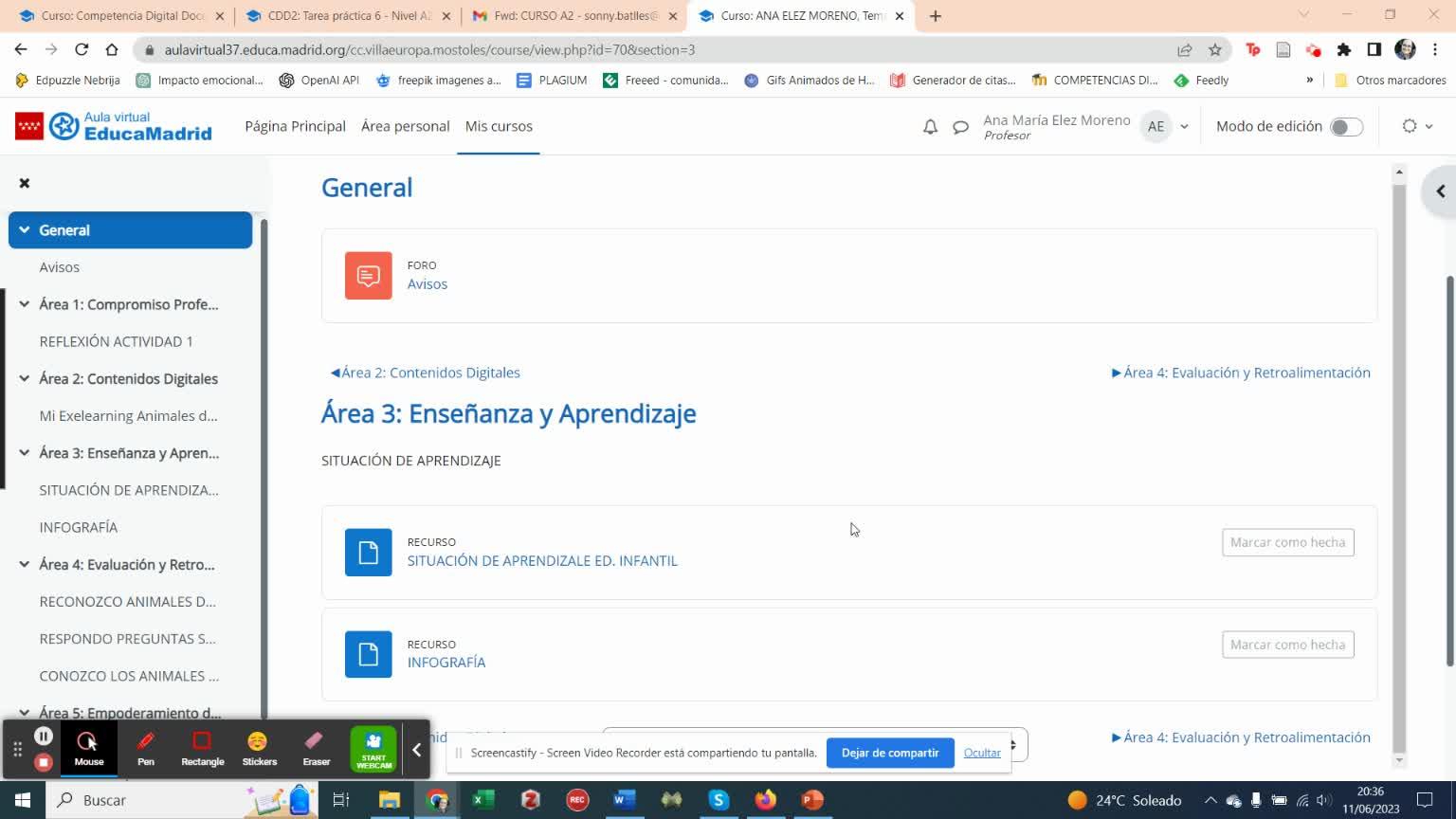This screenshot has height=819, width=1456.
Task: Go to Área personal
Action: point(405,126)
